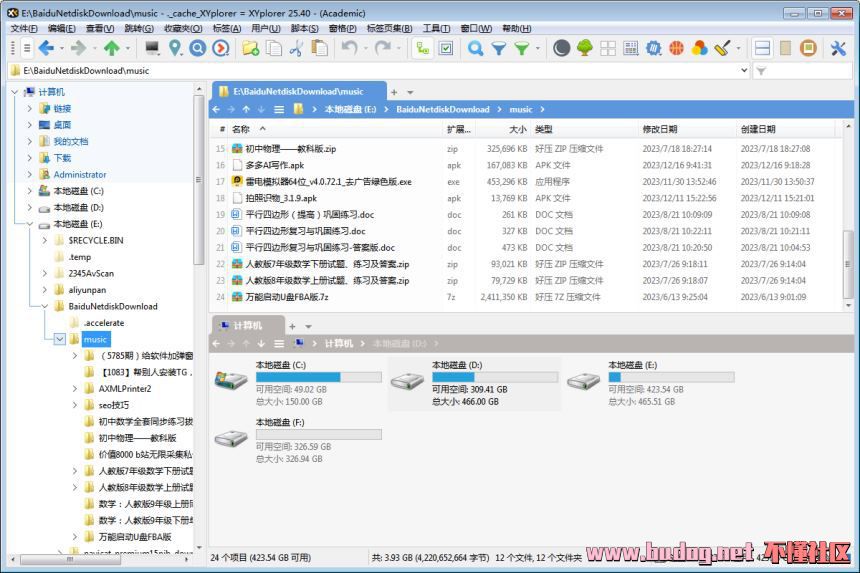Click the 本地磁盘 (C:) usage bar

point(318,377)
